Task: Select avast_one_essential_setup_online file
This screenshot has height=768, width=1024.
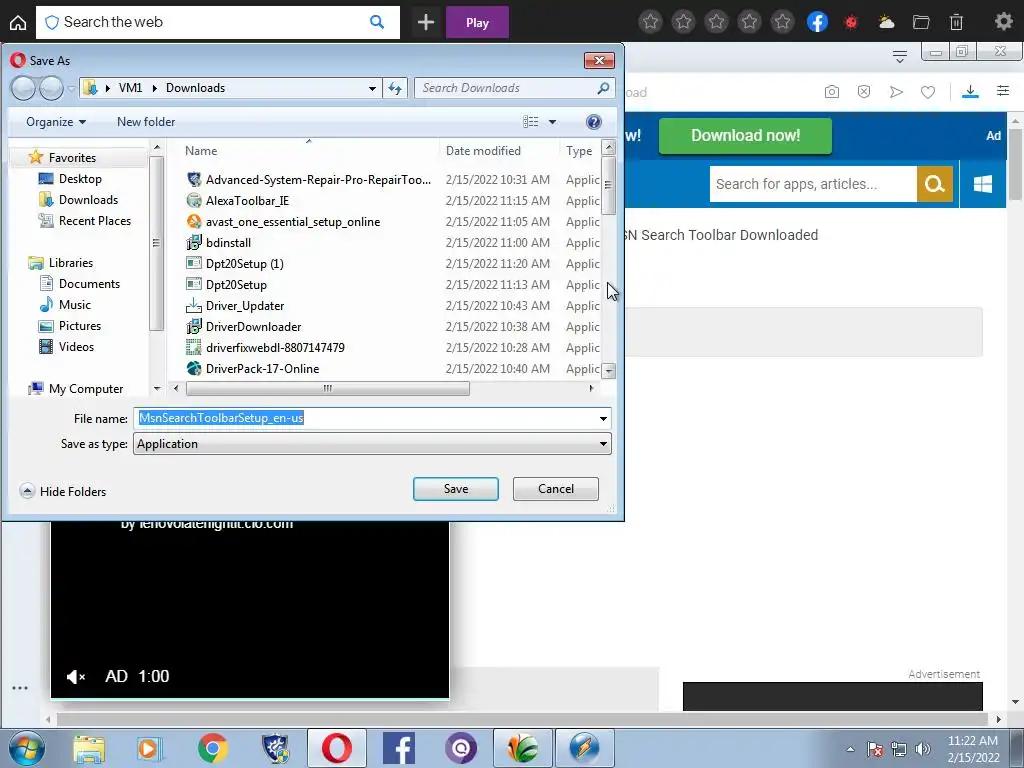Action: click(x=293, y=221)
